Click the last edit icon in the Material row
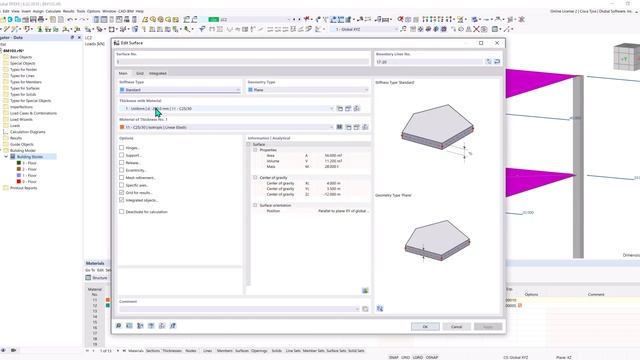Image resolution: width=640 pixels, height=360 pixels. pos(365,127)
